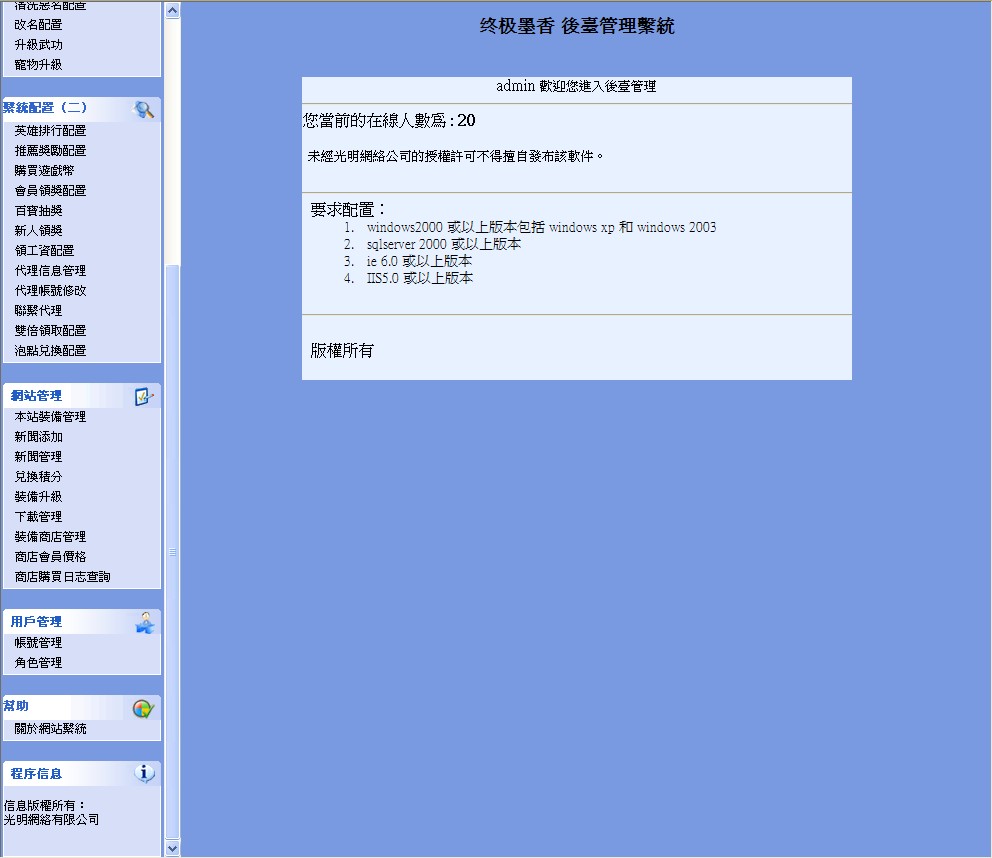Click the magnifier icon beside 系統配置（二）
Image resolution: width=992 pixels, height=858 pixels.
(x=145, y=109)
